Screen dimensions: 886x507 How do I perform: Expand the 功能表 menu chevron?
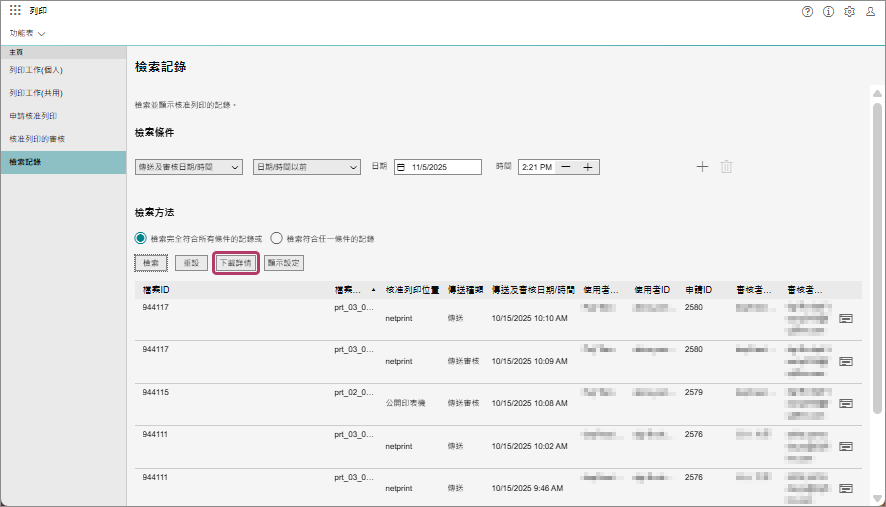click(41, 33)
